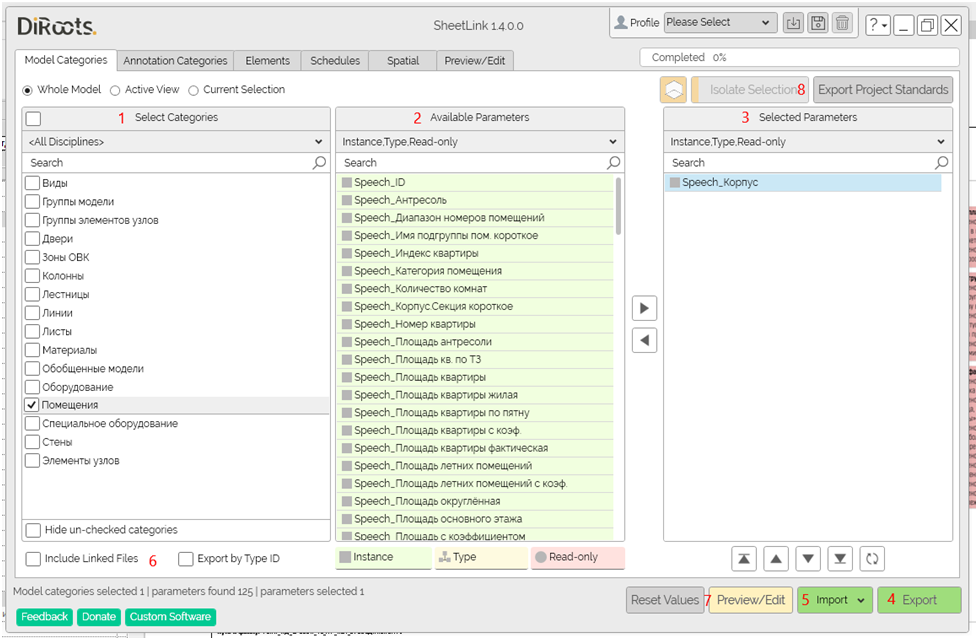978x640 pixels.
Task: Enable the Двери category checkbox
Action: [33, 239]
